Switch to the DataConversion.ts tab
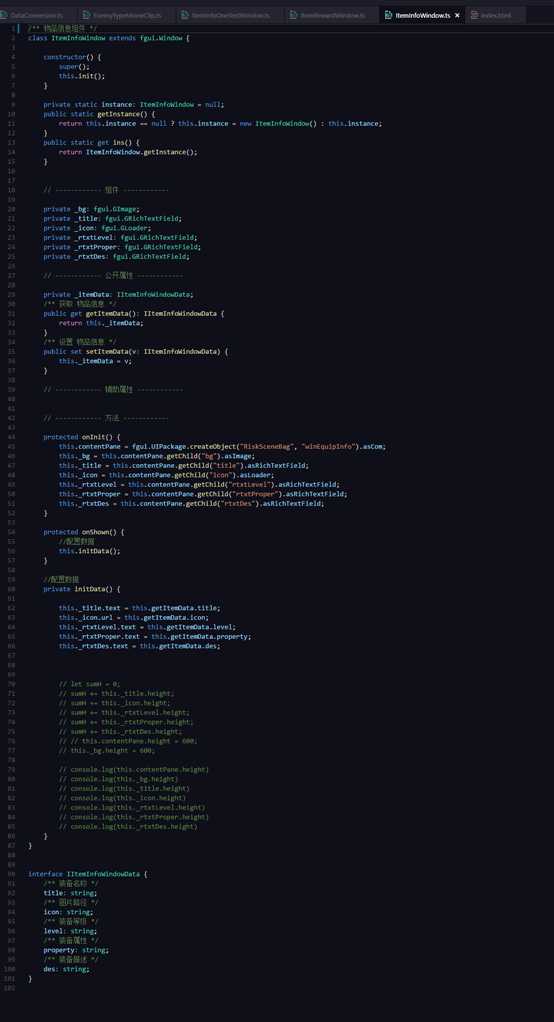 coord(35,15)
